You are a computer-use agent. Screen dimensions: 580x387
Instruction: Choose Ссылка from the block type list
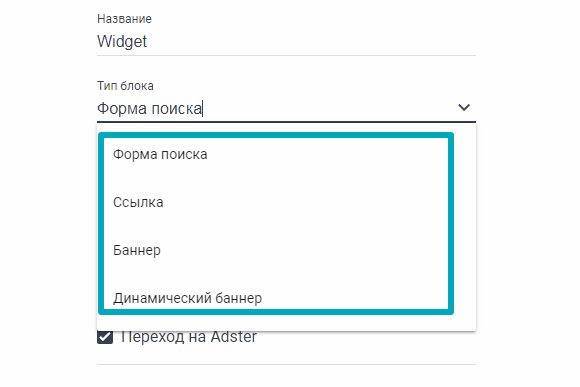tap(276, 202)
